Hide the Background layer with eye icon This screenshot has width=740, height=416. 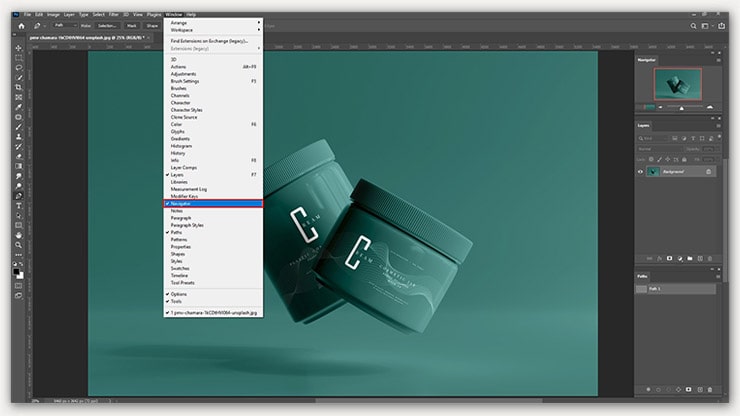click(641, 172)
